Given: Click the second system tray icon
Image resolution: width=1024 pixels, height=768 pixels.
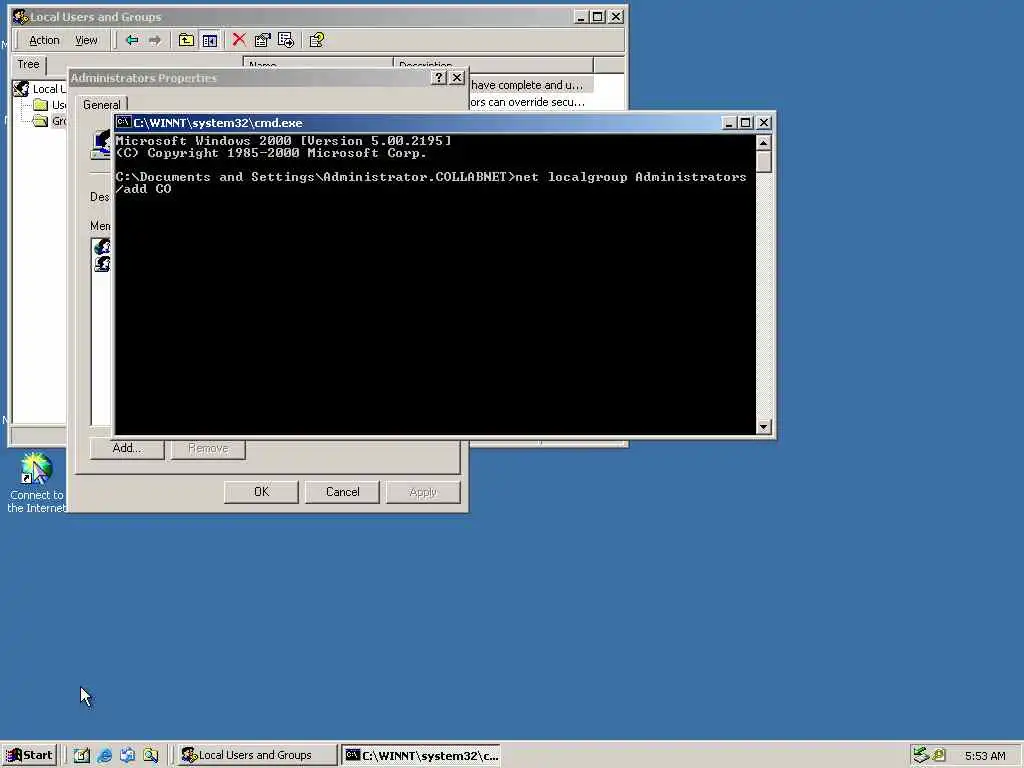Looking at the screenshot, I should 939,755.
